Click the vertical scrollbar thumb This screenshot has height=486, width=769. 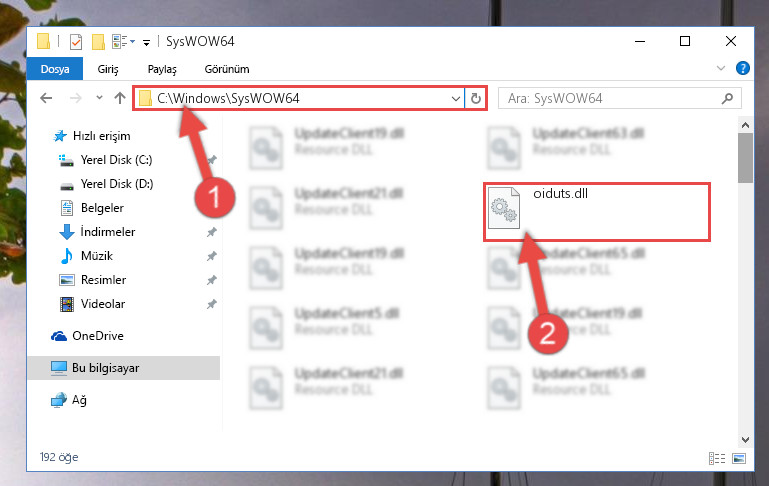(745, 157)
